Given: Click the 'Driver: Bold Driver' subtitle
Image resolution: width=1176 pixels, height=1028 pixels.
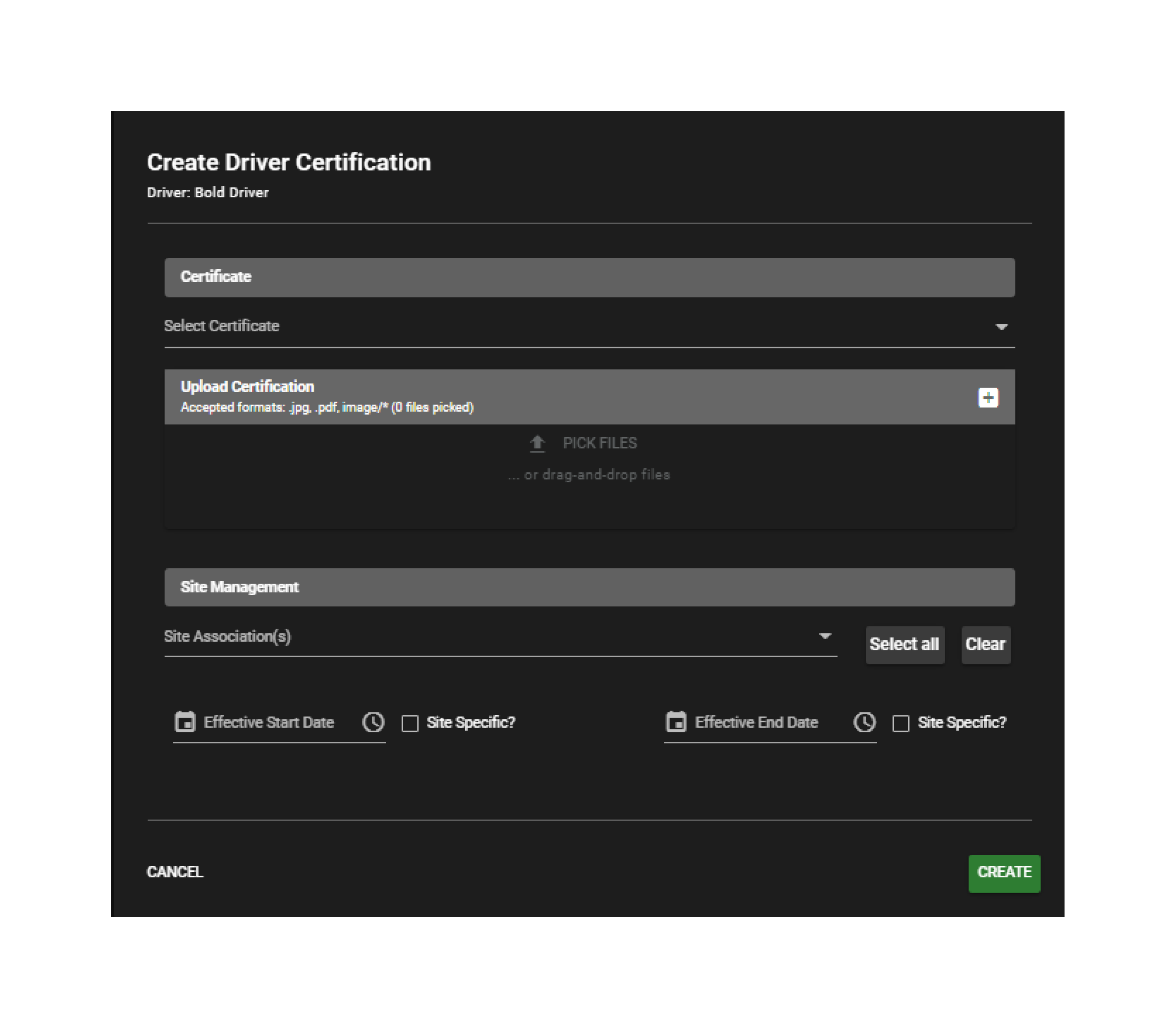Looking at the screenshot, I should pyautogui.click(x=207, y=192).
